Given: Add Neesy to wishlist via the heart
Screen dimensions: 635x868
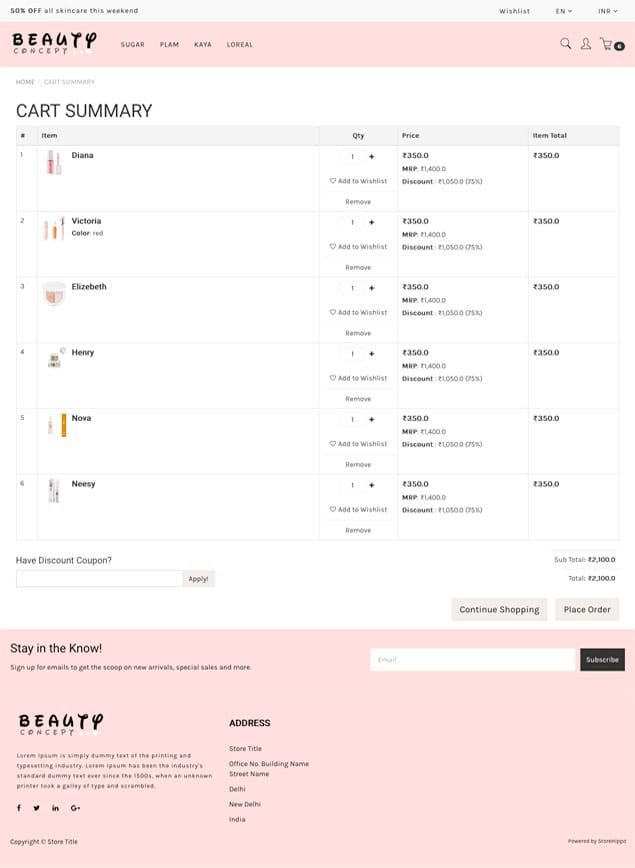Looking at the screenshot, I should coord(333,509).
